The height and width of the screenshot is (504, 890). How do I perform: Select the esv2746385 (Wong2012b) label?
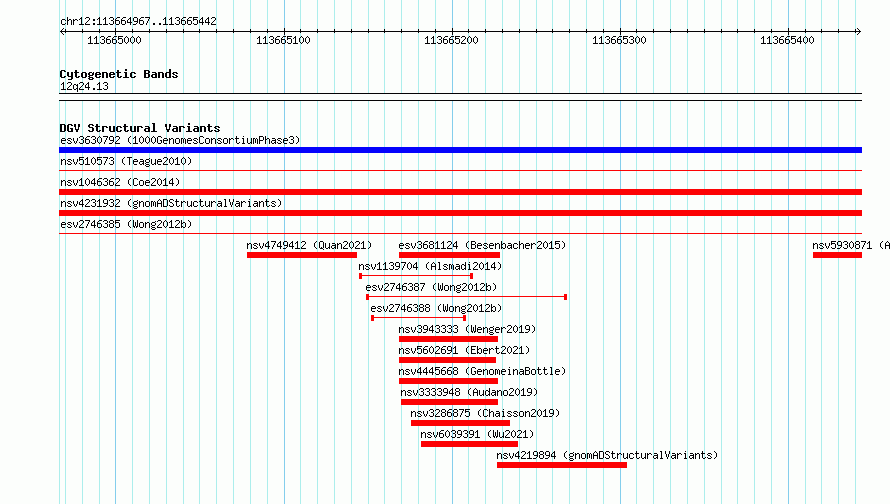pyautogui.click(x=126, y=224)
